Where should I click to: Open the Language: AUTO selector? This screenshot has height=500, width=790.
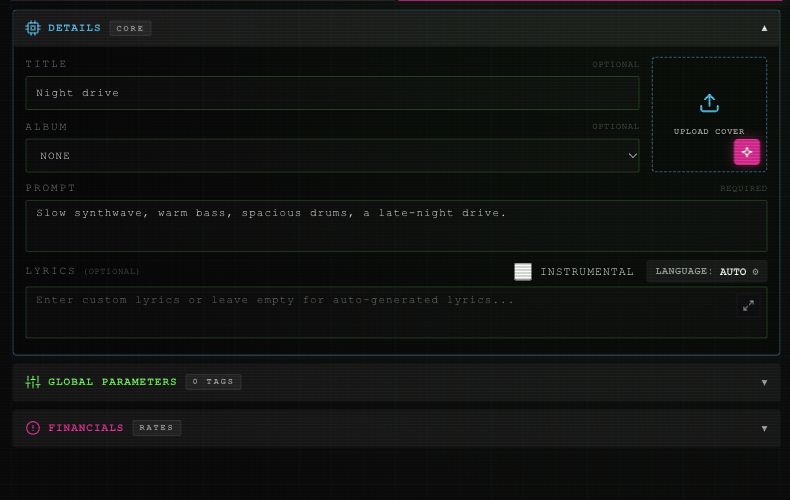coord(706,272)
